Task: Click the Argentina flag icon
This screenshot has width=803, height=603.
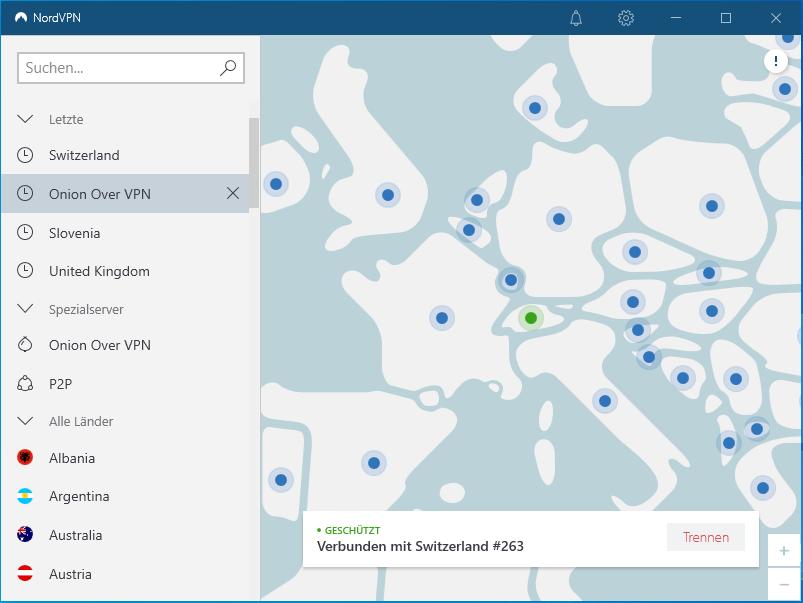Action: point(25,496)
